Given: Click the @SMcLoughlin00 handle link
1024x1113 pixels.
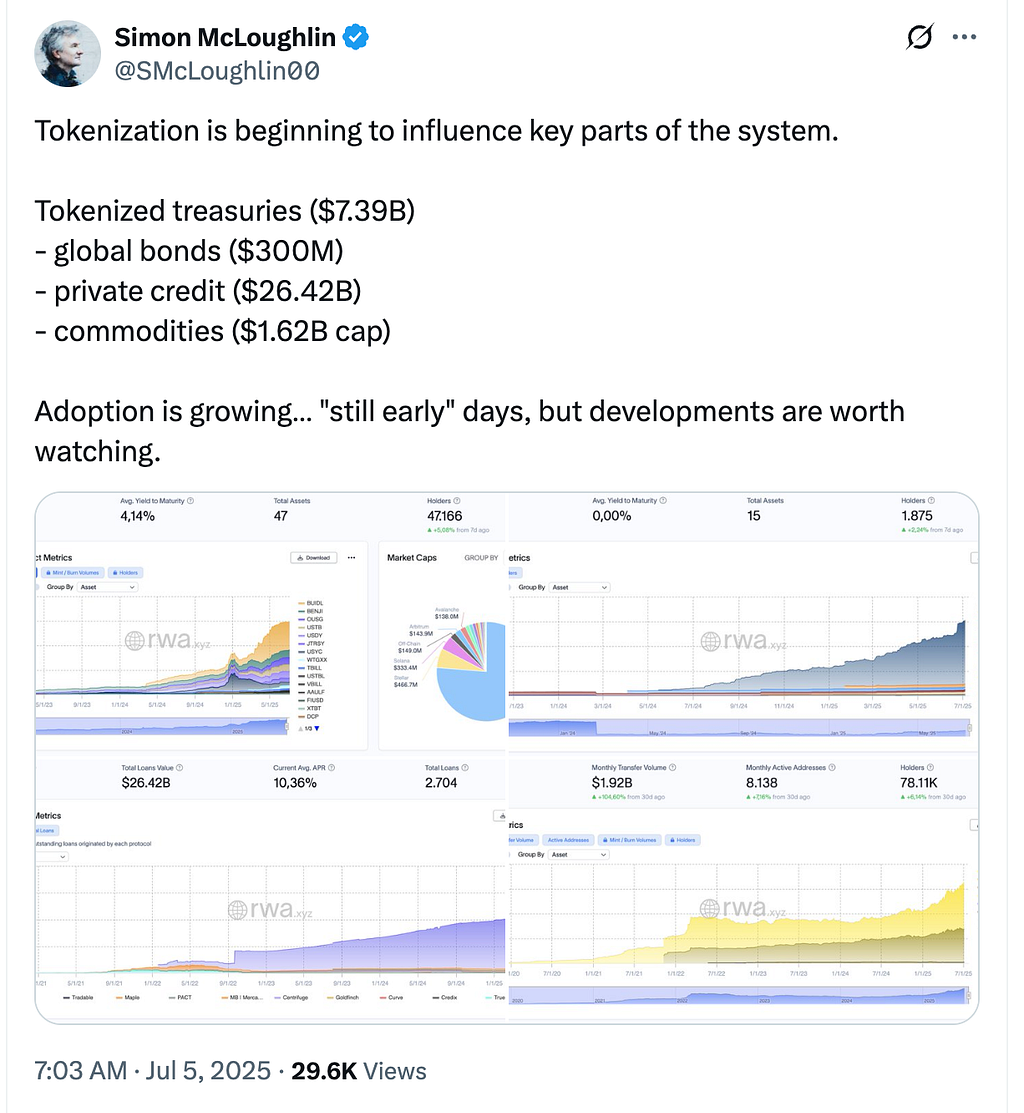Looking at the screenshot, I should pos(217,70).
